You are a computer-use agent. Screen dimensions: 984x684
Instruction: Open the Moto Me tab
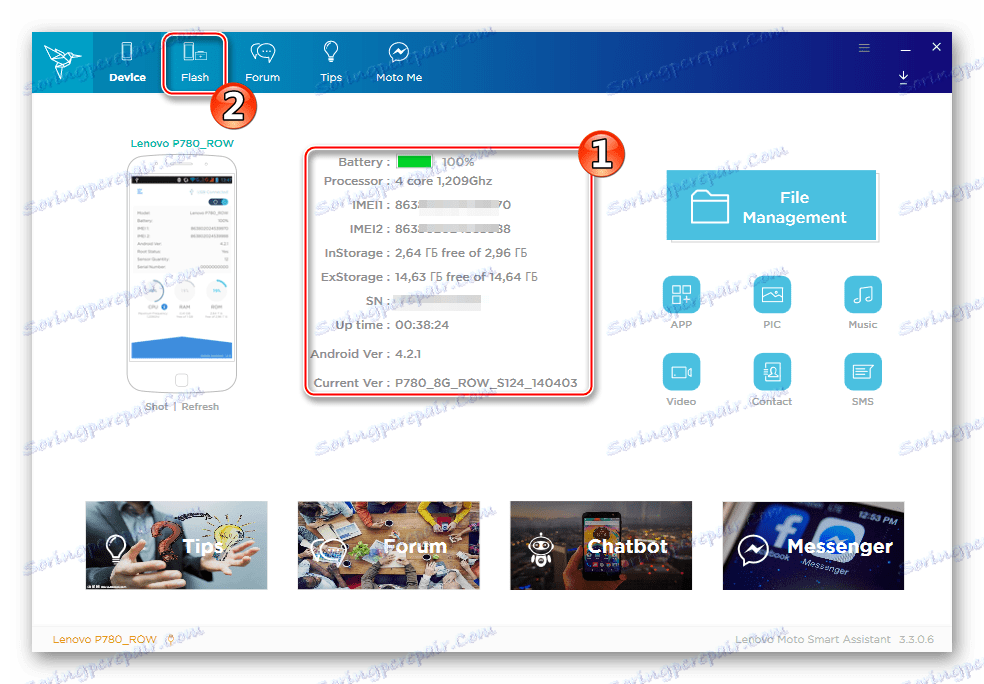(x=398, y=63)
